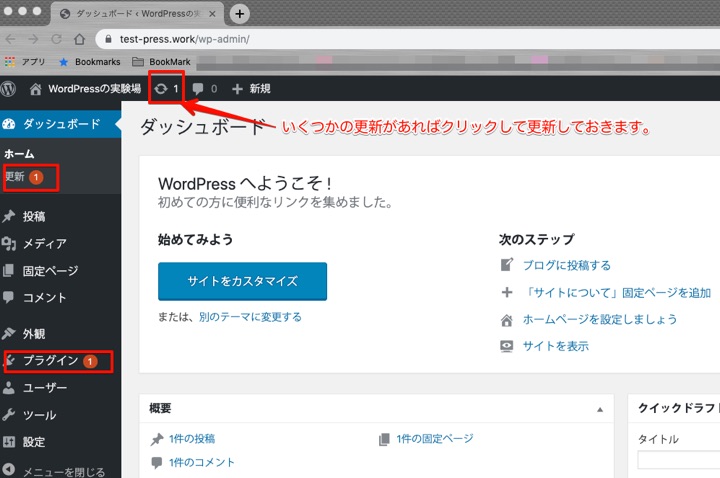
Task: Open a new browser tab with plus button
Action: (239, 14)
